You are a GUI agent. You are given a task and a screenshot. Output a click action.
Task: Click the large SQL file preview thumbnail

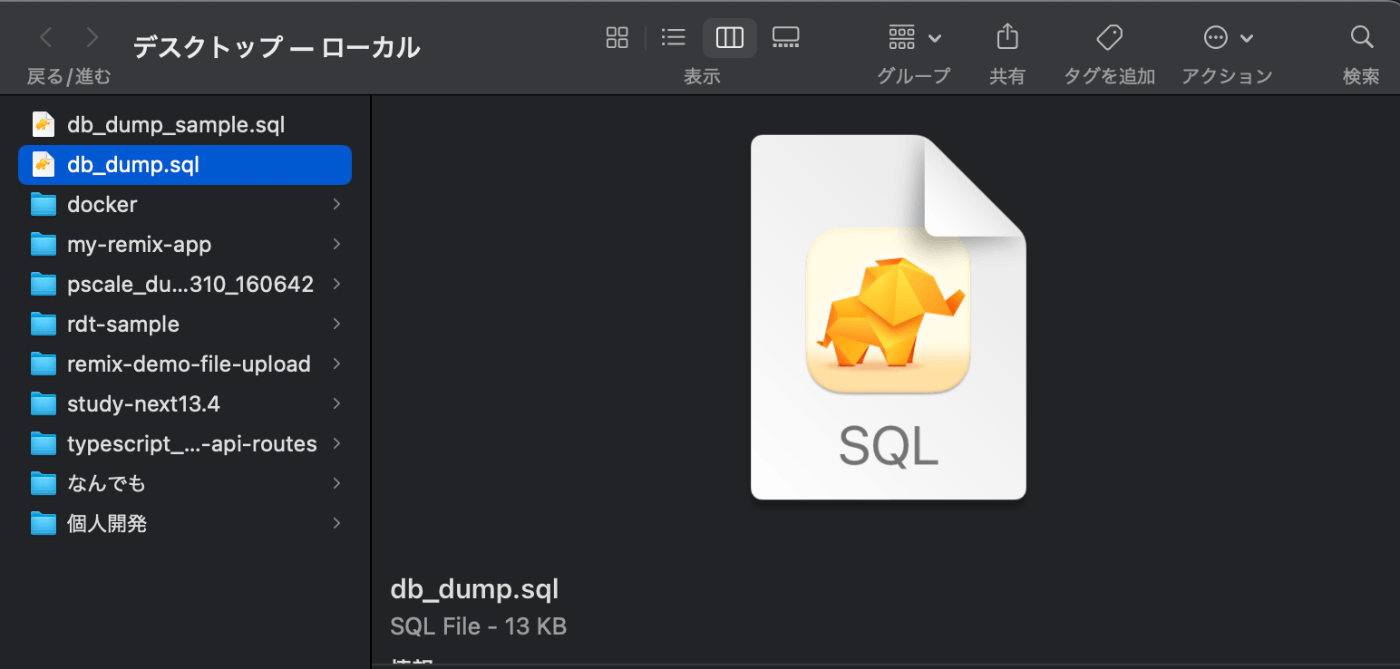point(888,317)
